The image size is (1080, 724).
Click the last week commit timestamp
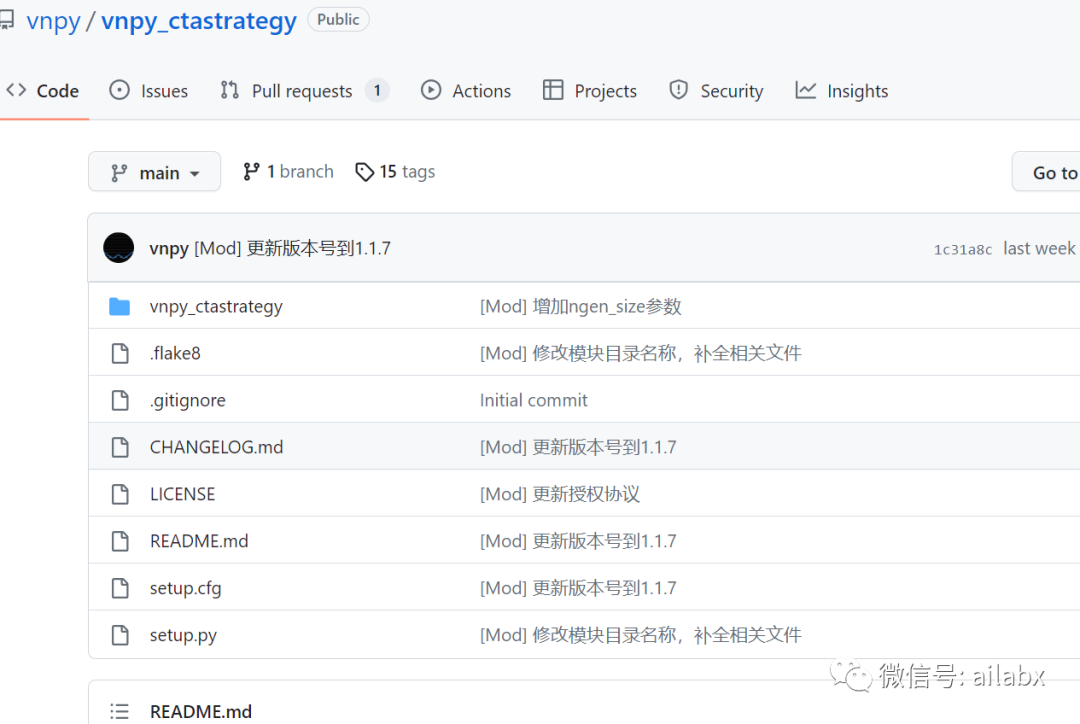tap(1039, 249)
